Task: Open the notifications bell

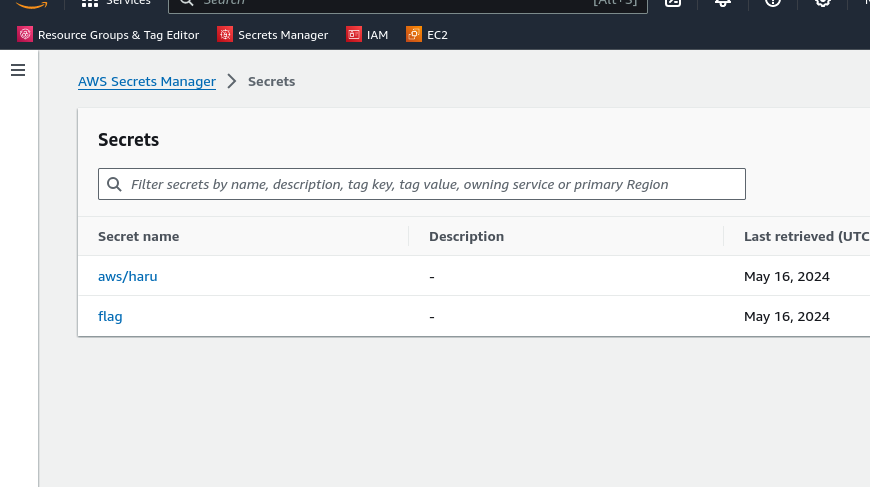Action: [723, 3]
